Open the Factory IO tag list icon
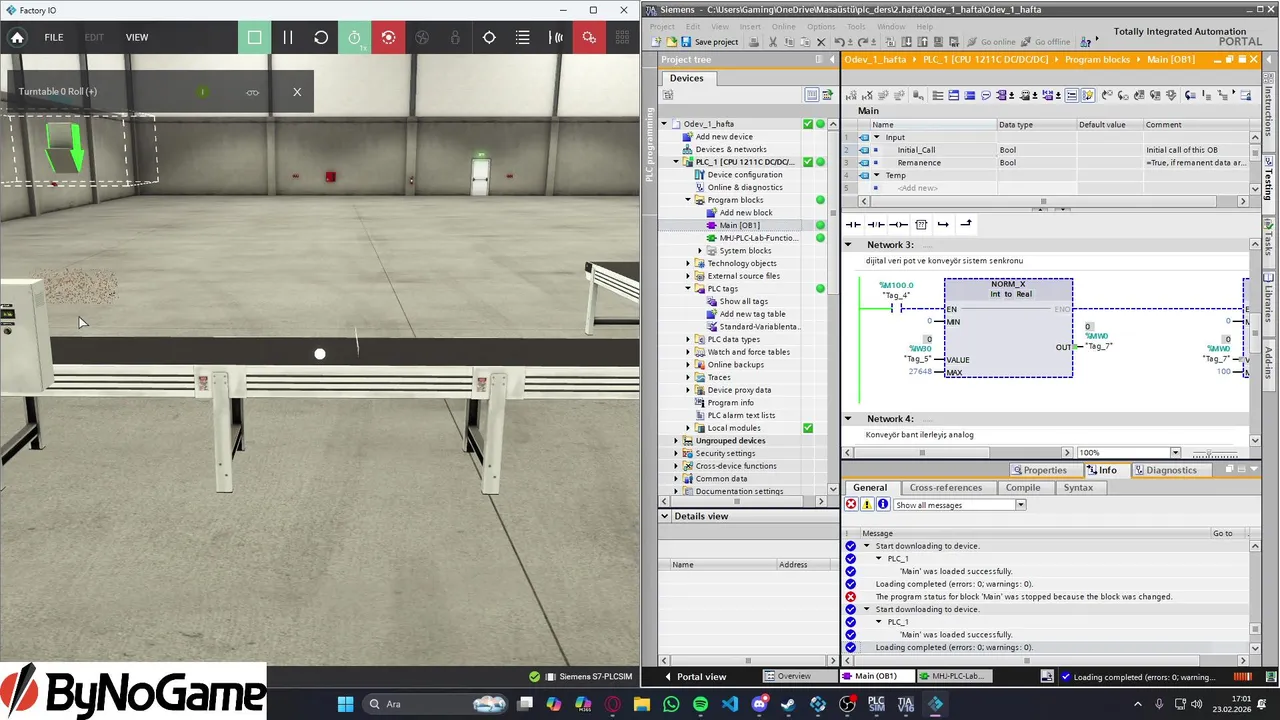Screen dimensions: 1280x720 click(522, 37)
